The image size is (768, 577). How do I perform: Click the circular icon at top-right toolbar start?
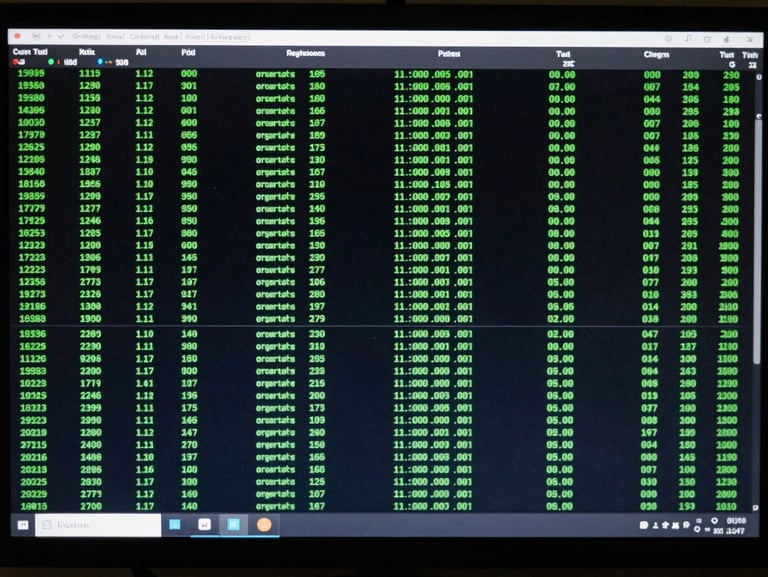click(x=668, y=38)
